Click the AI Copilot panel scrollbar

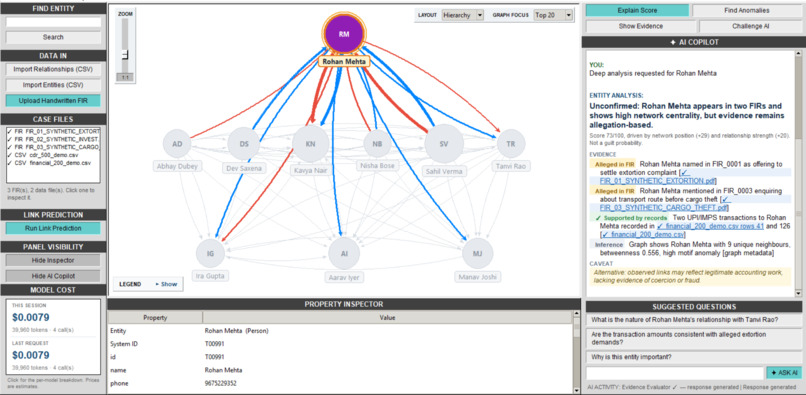[x=798, y=173]
